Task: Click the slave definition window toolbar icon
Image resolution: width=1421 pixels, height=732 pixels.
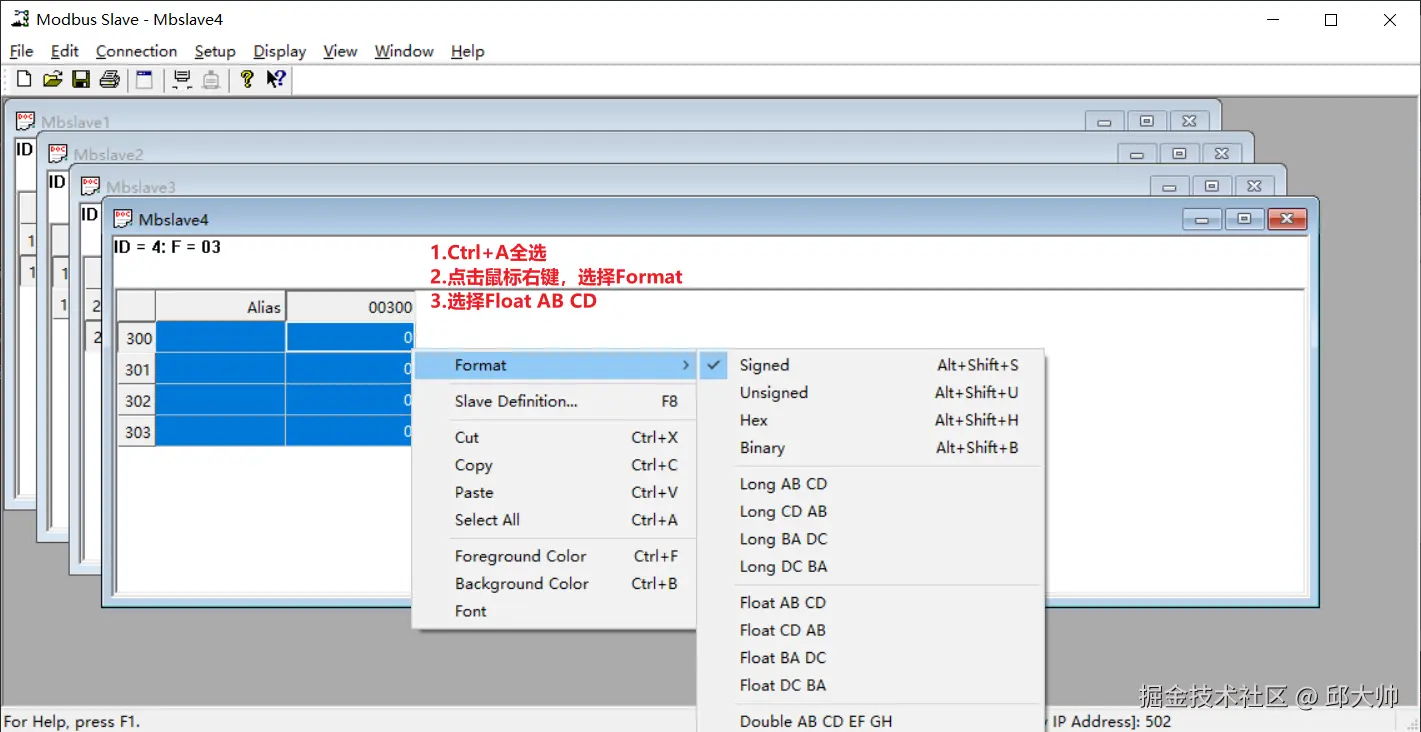Action: click(144, 80)
